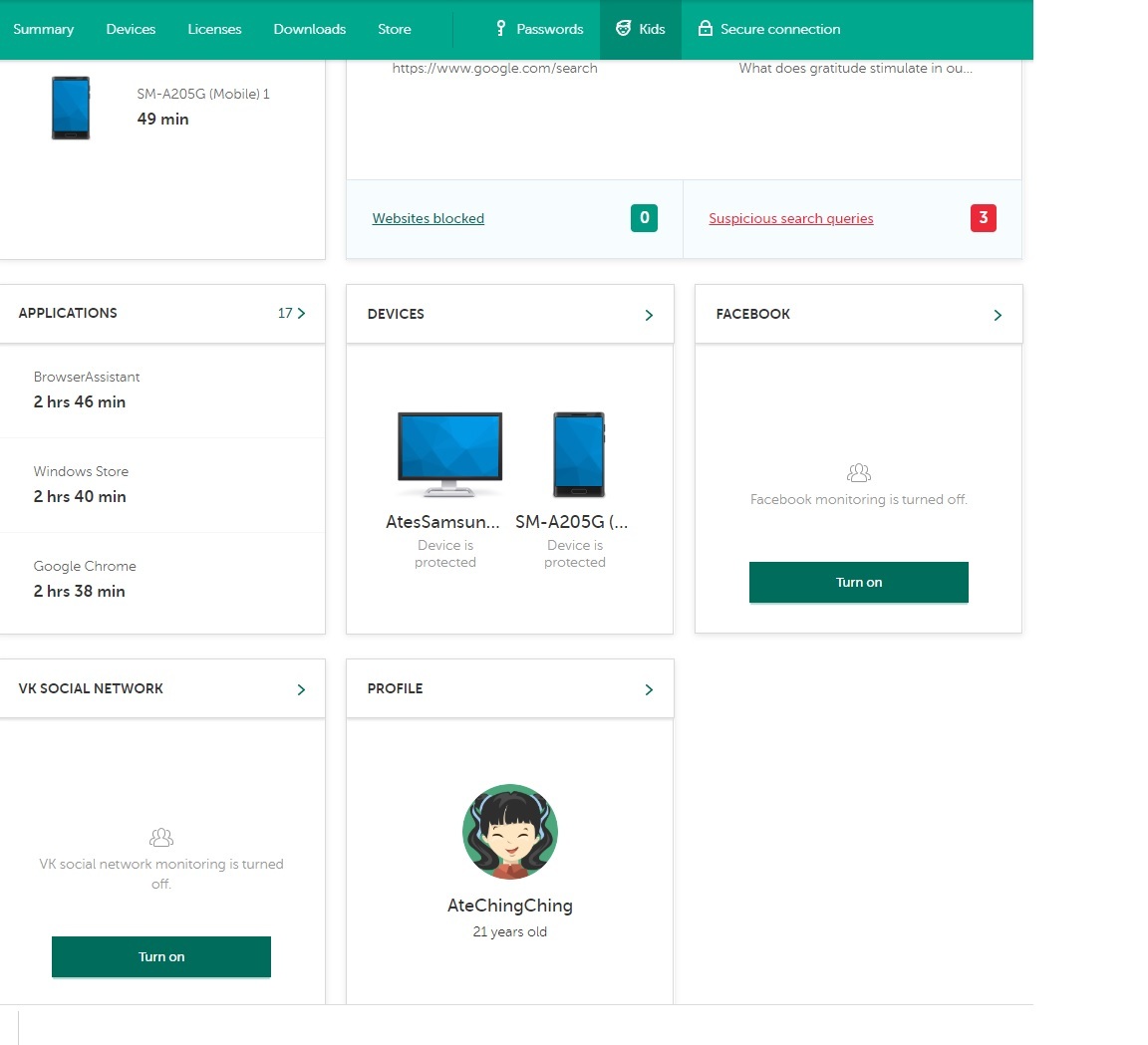Select the Windows Store application row
Image resolution: width=1148 pixels, height=1045 pixels.
coord(162,484)
